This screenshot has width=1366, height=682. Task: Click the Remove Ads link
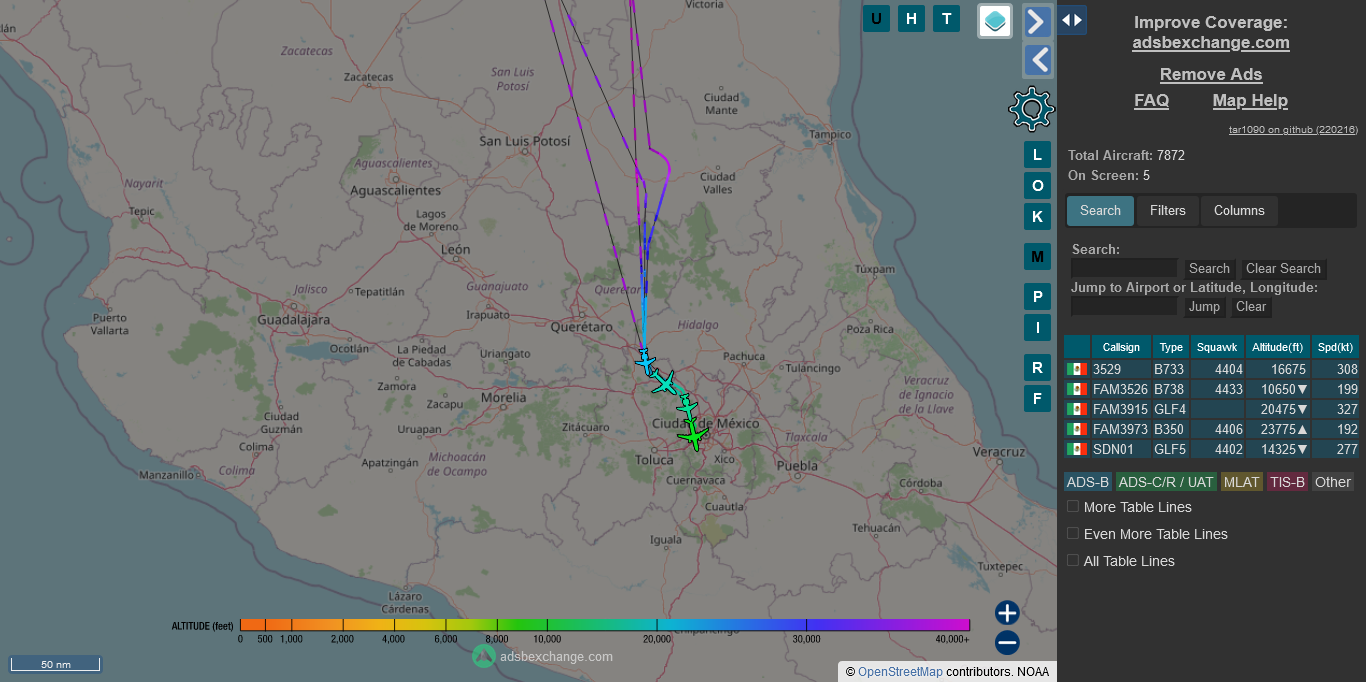(x=1210, y=75)
